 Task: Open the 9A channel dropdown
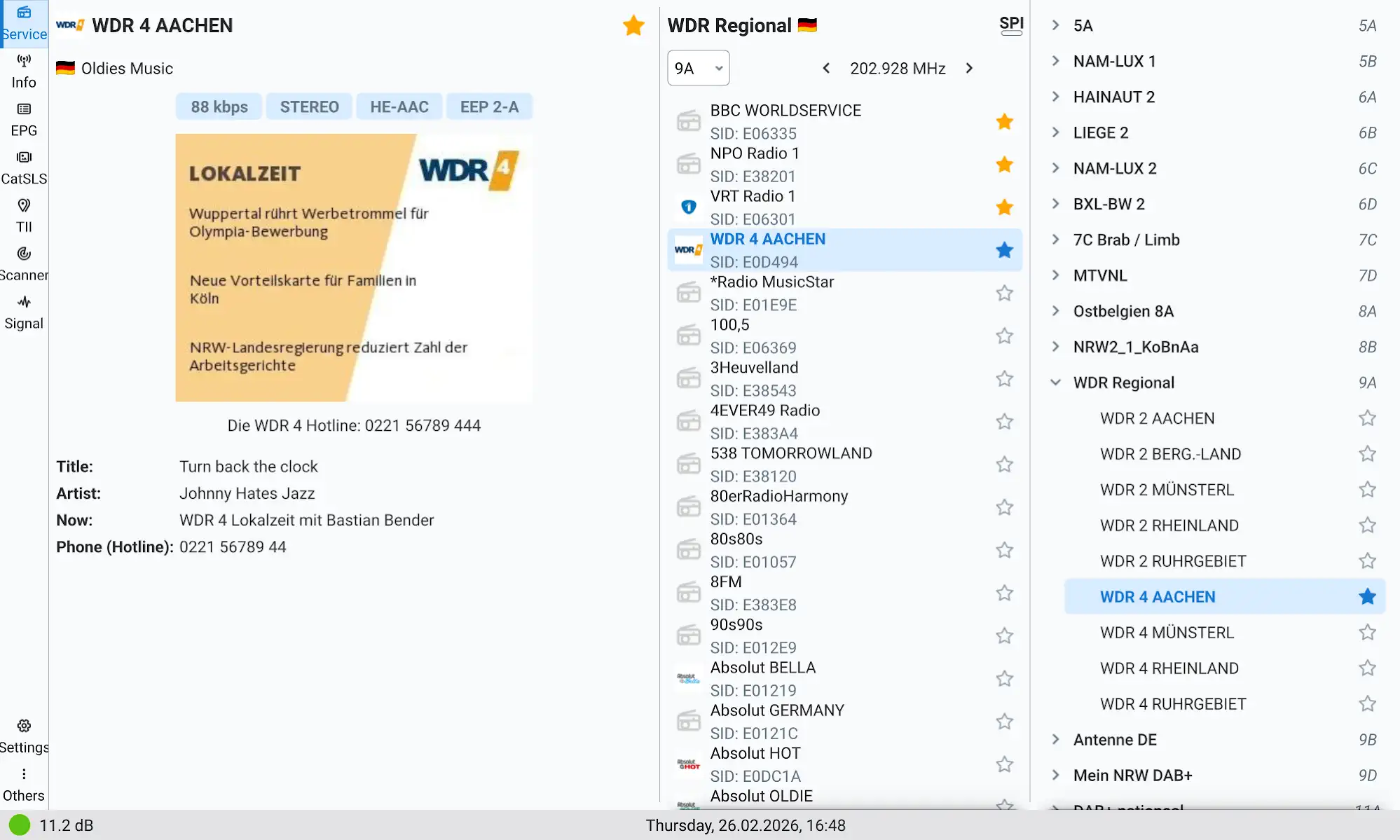click(698, 68)
